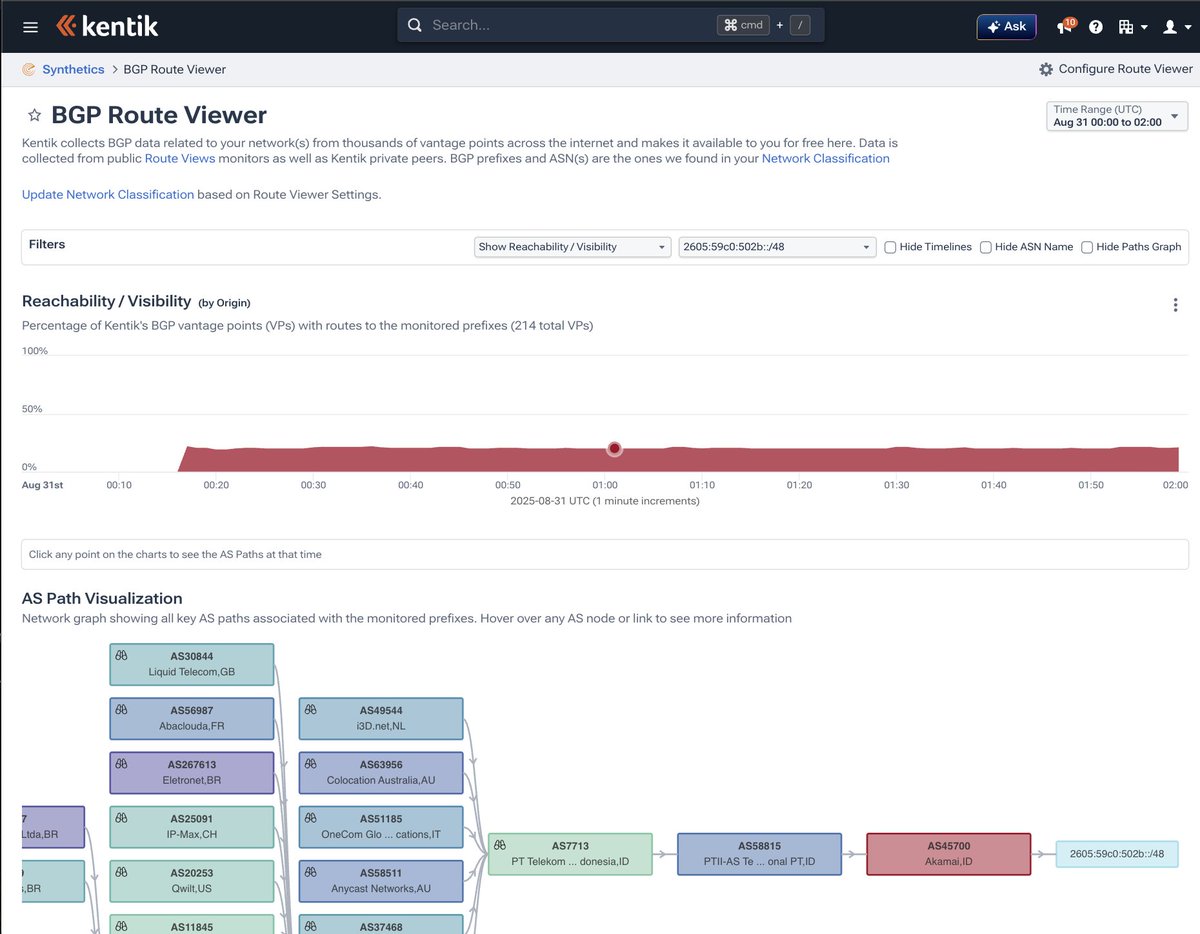Screen dimensions: 1200x934
Task: Click the reachability area at 00:30
Action: 313,459
